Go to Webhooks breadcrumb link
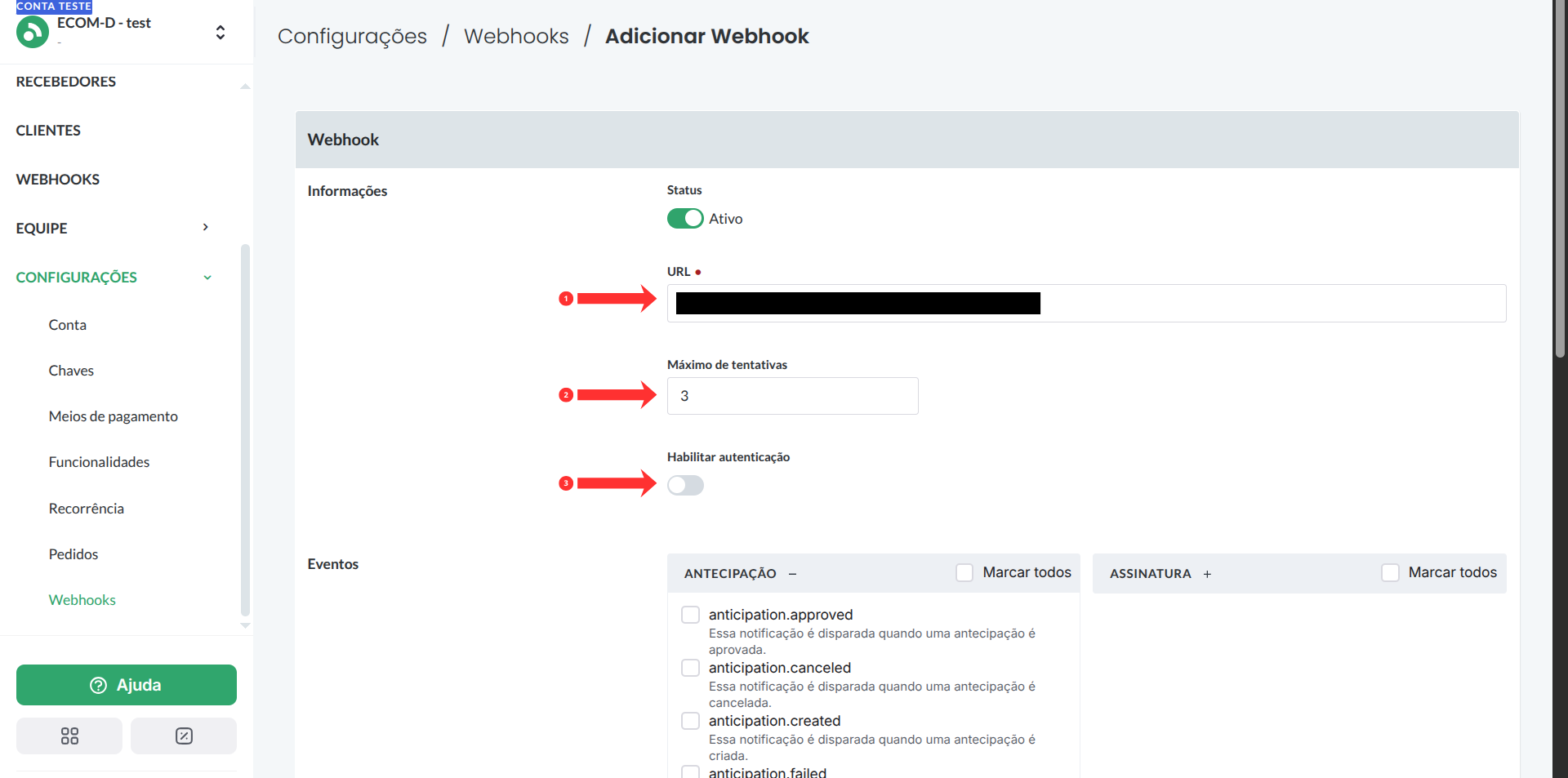Viewport: 1568px width, 778px height. pyautogui.click(x=516, y=36)
